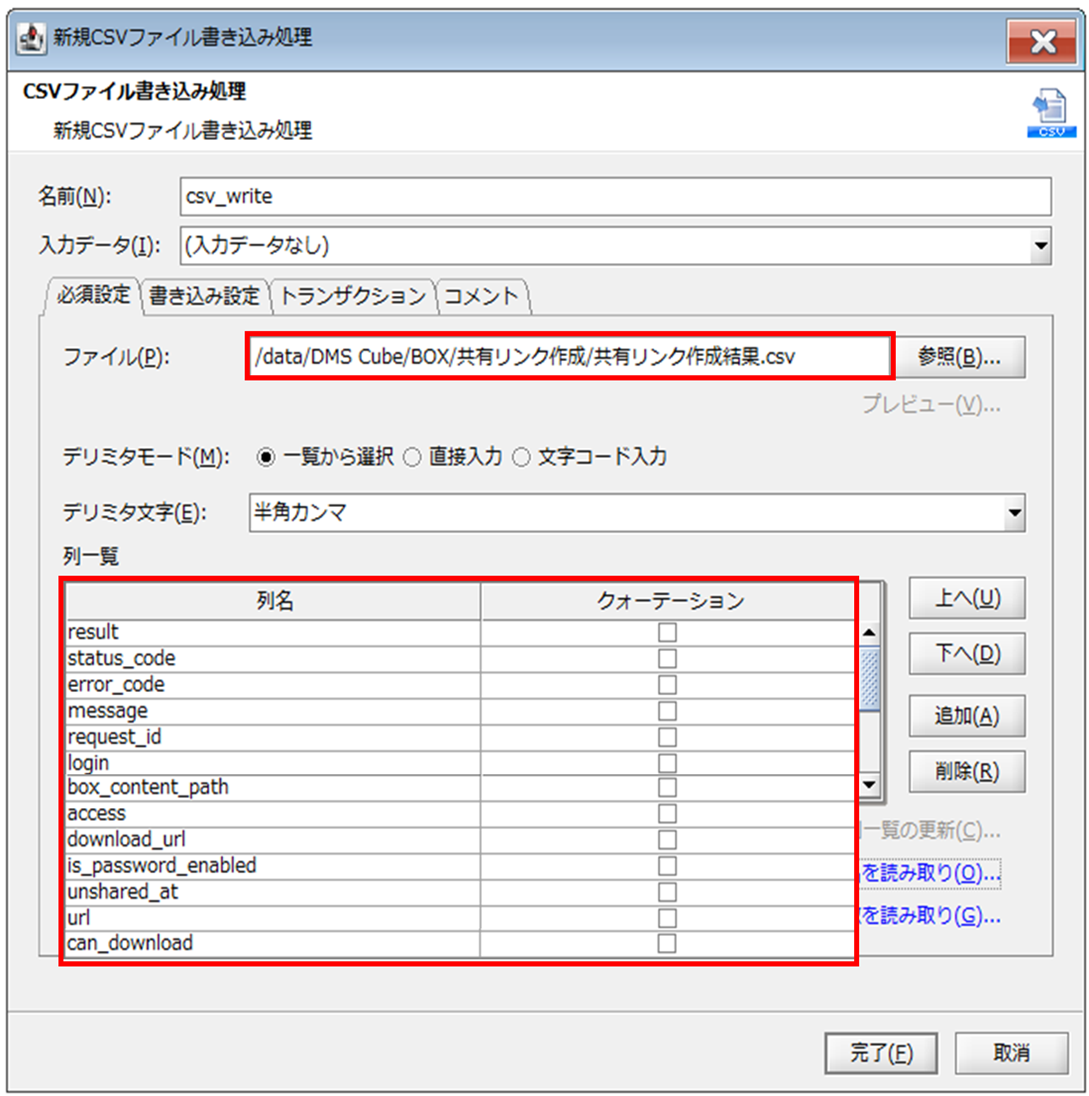Click the 列名 column header

273,601
